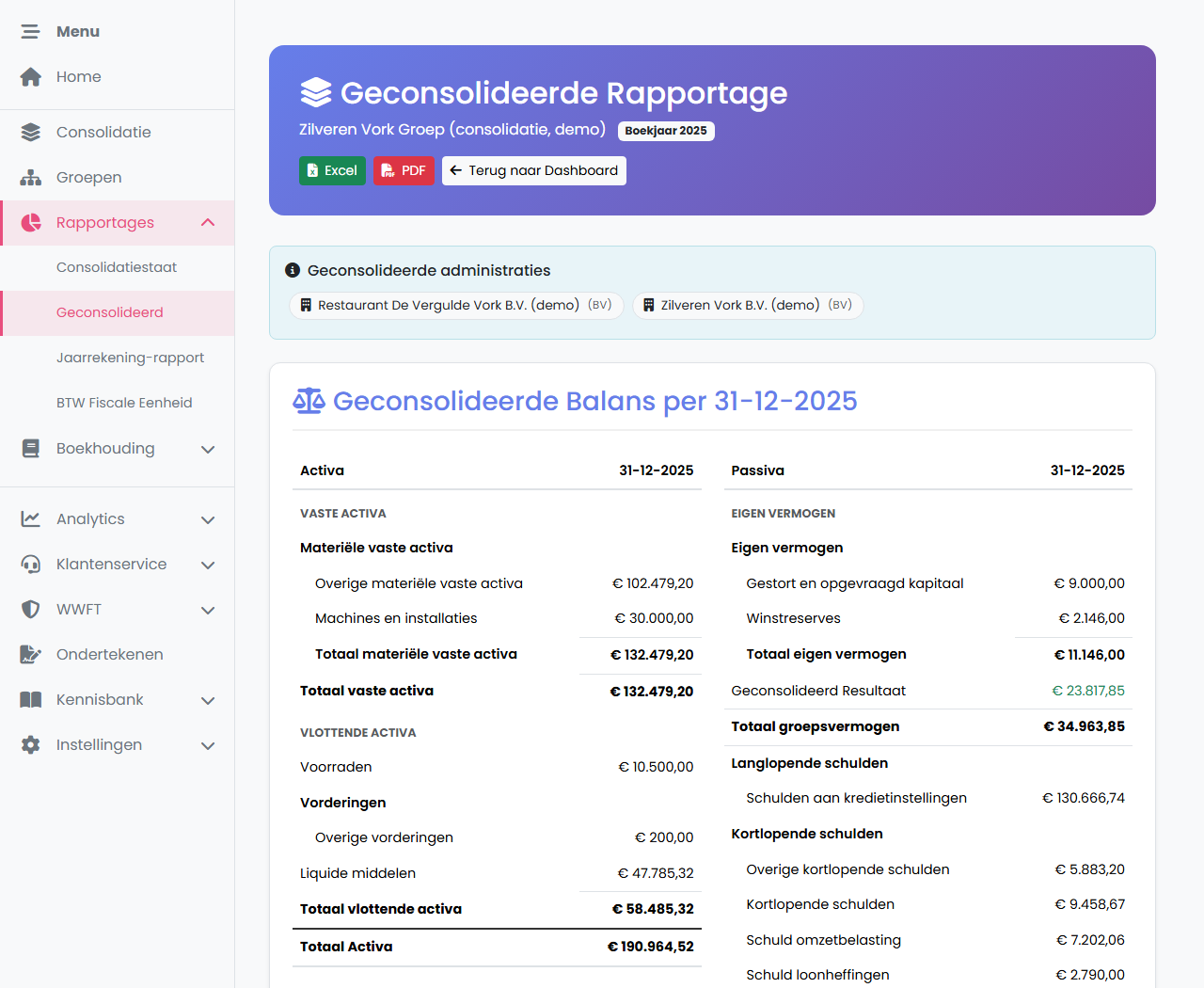Click the Groepen hierarchy icon
Screen dimensions: 1204x988
pos(31,177)
